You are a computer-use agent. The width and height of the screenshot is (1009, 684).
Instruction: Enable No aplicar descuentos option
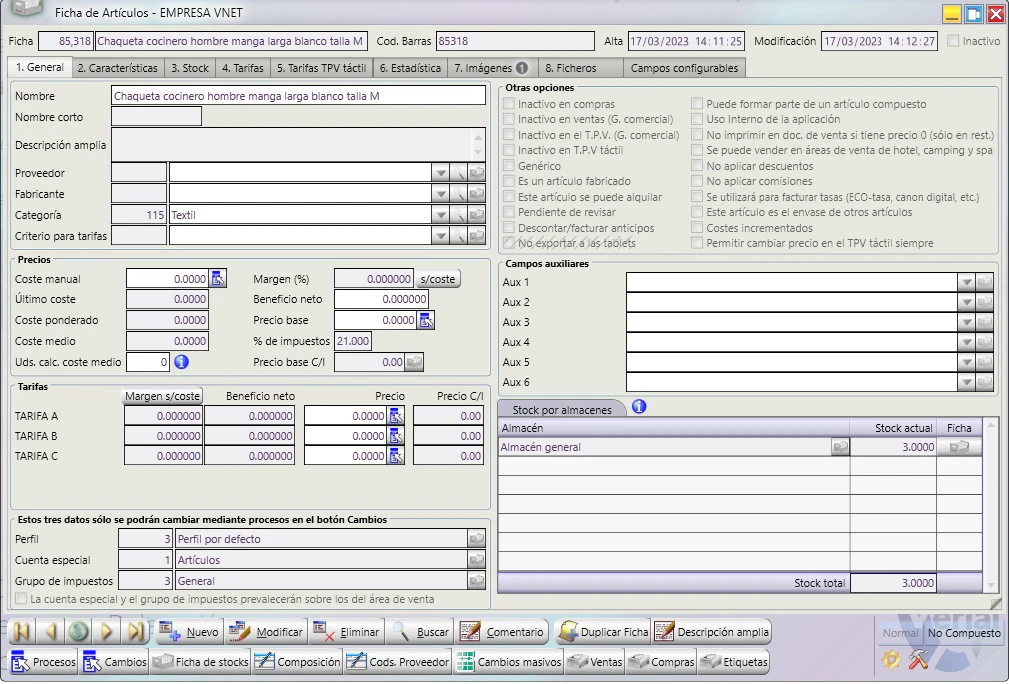pos(697,166)
